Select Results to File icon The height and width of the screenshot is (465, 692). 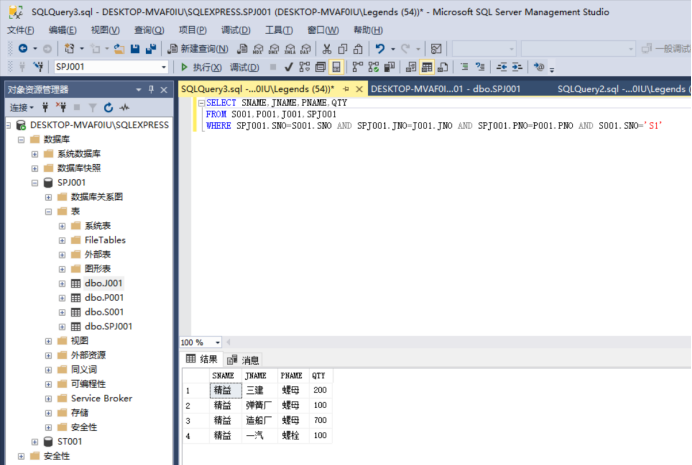point(443,67)
